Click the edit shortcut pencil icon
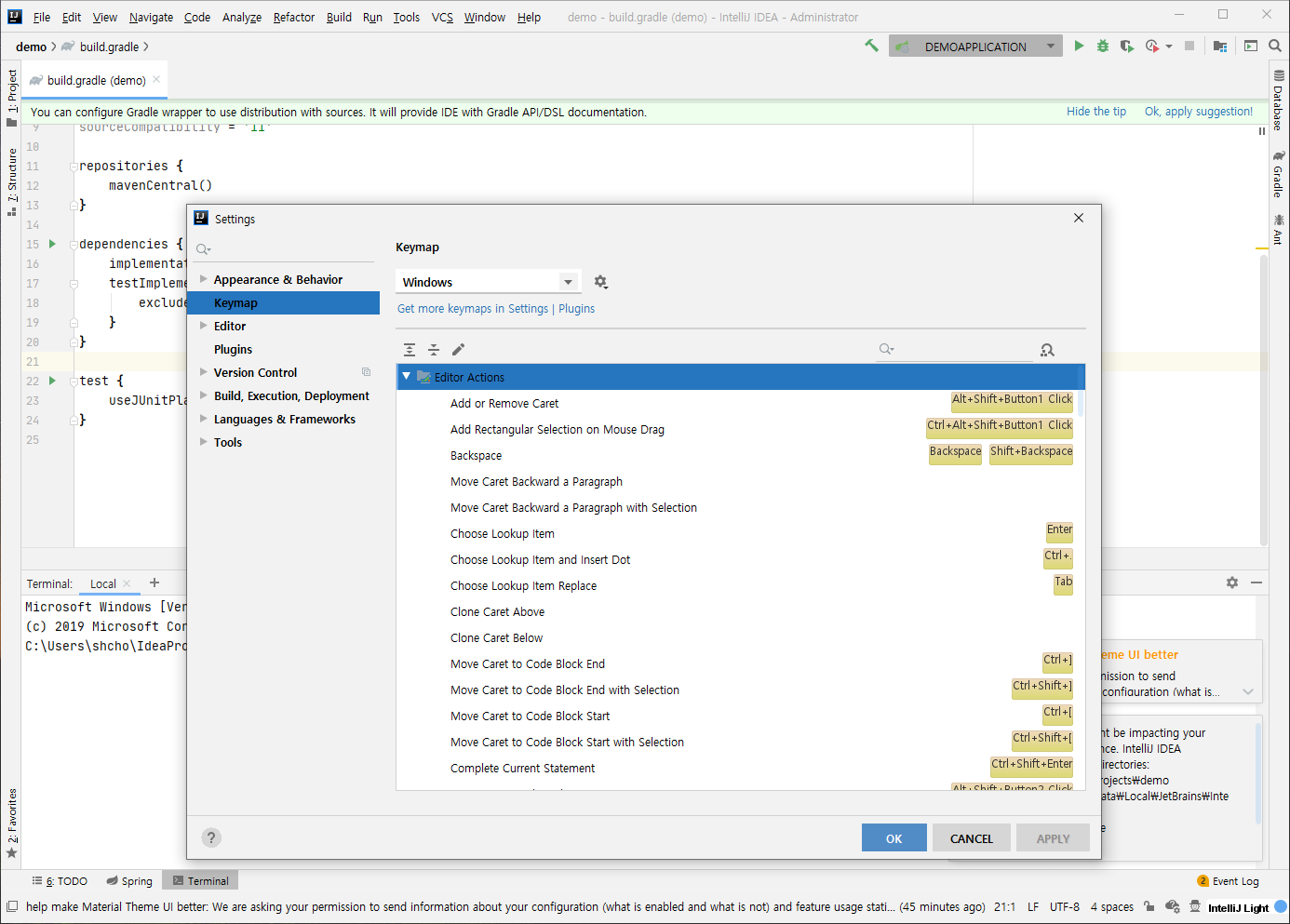 click(458, 349)
